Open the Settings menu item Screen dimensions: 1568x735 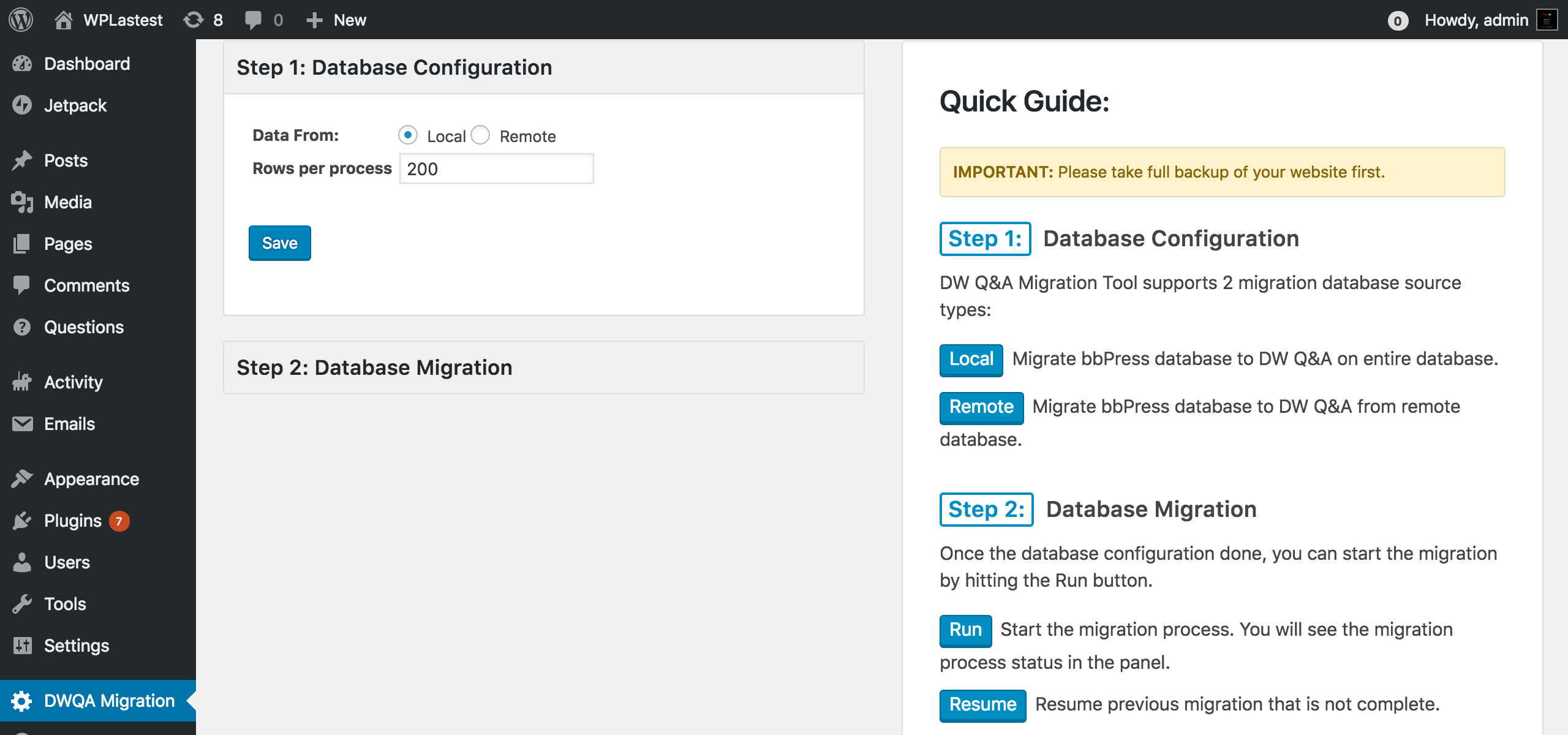77,646
